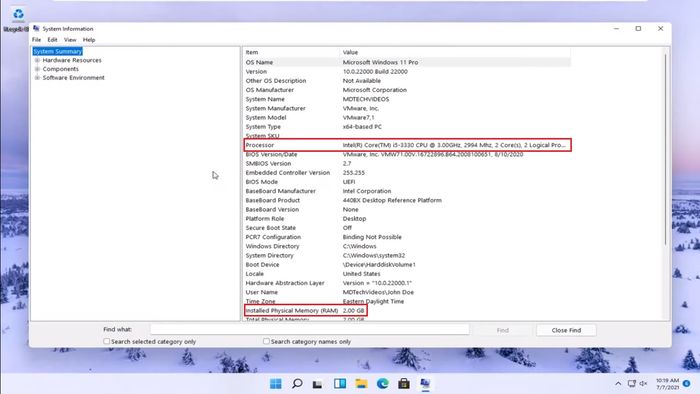Open Task View on the taskbar
The image size is (700, 394).
pyautogui.click(x=317, y=384)
